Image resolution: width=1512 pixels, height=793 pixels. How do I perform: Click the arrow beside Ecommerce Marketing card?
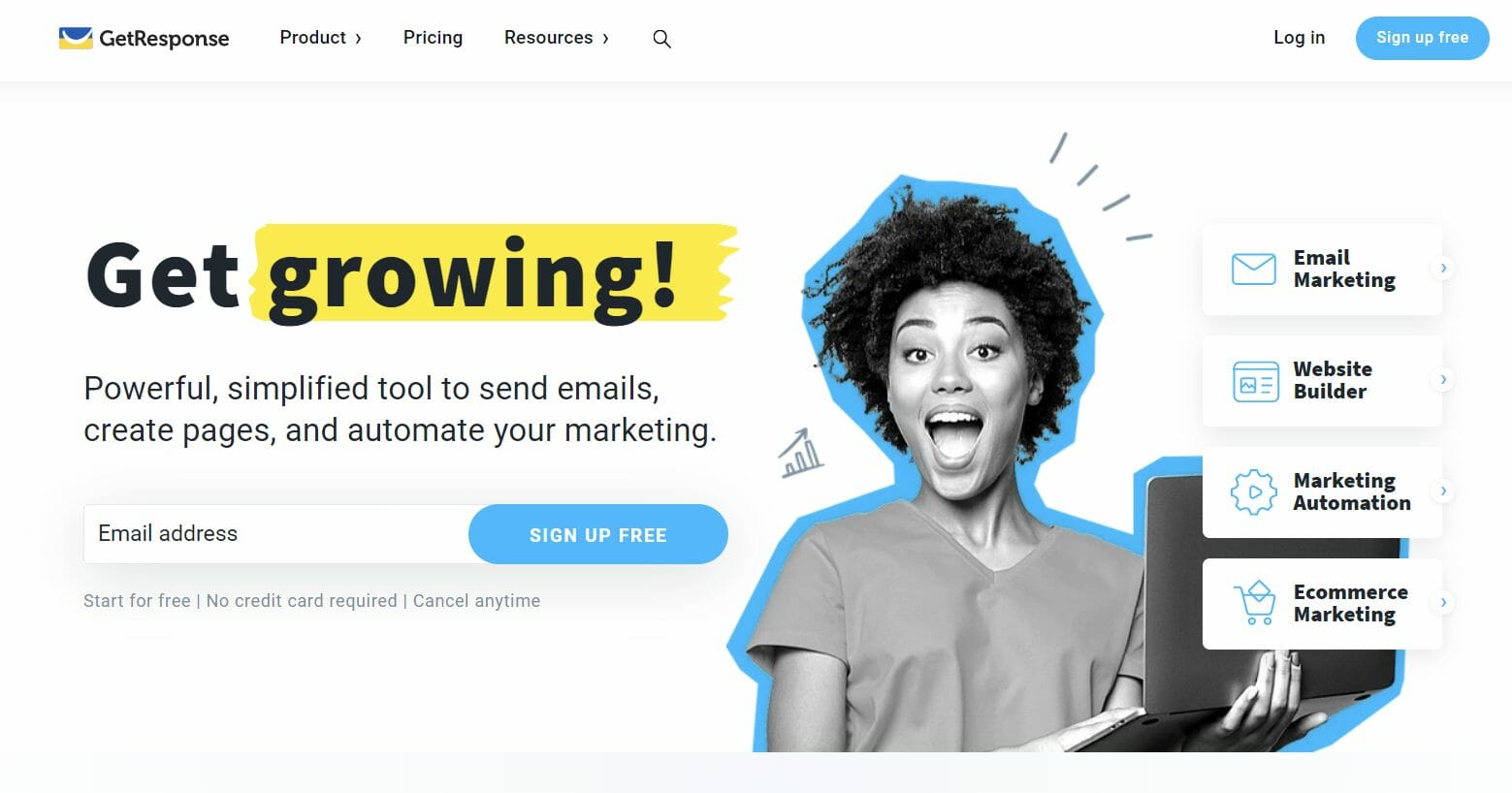point(1443,602)
